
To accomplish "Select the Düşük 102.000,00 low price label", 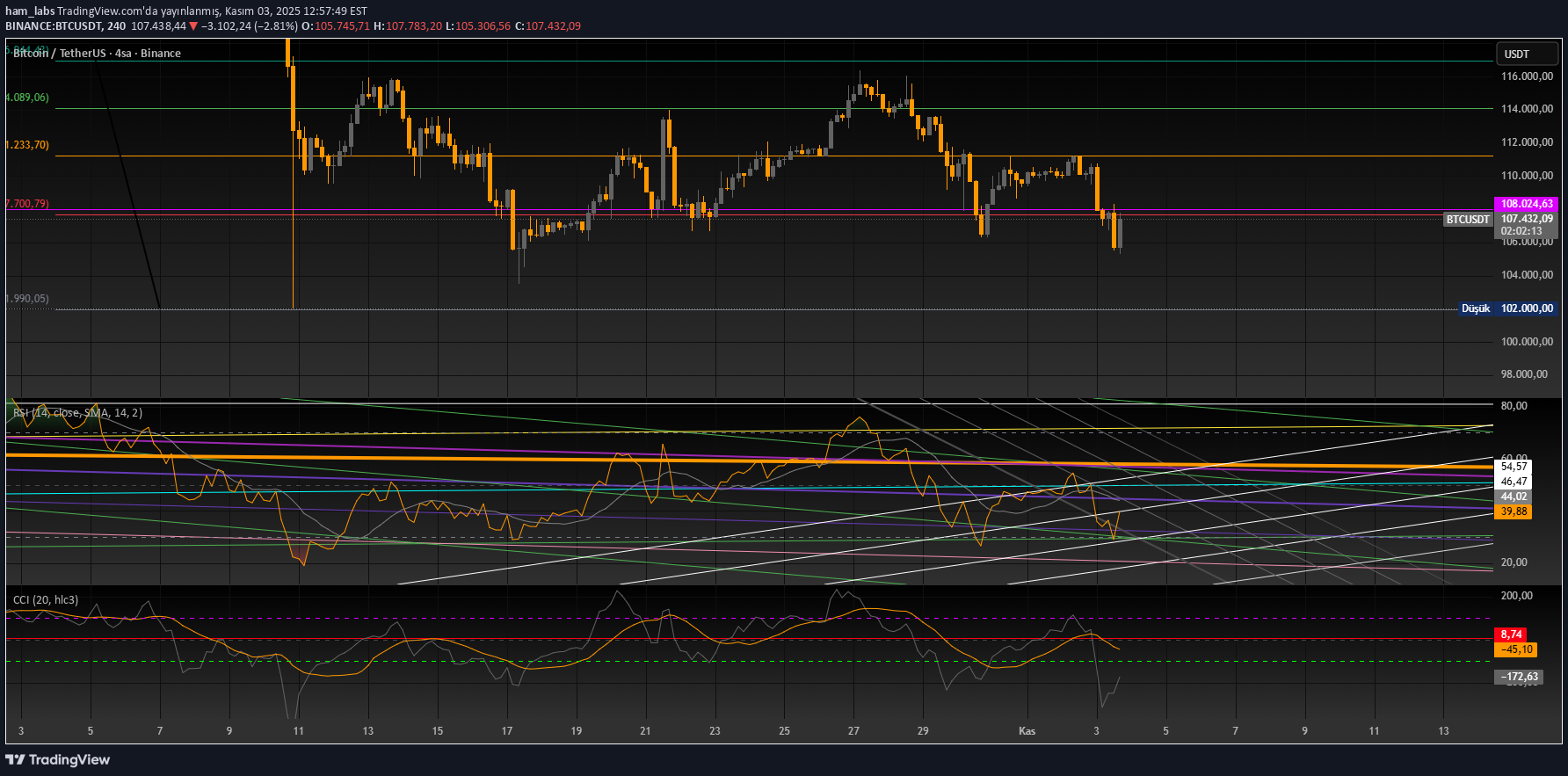I will click(1507, 308).
